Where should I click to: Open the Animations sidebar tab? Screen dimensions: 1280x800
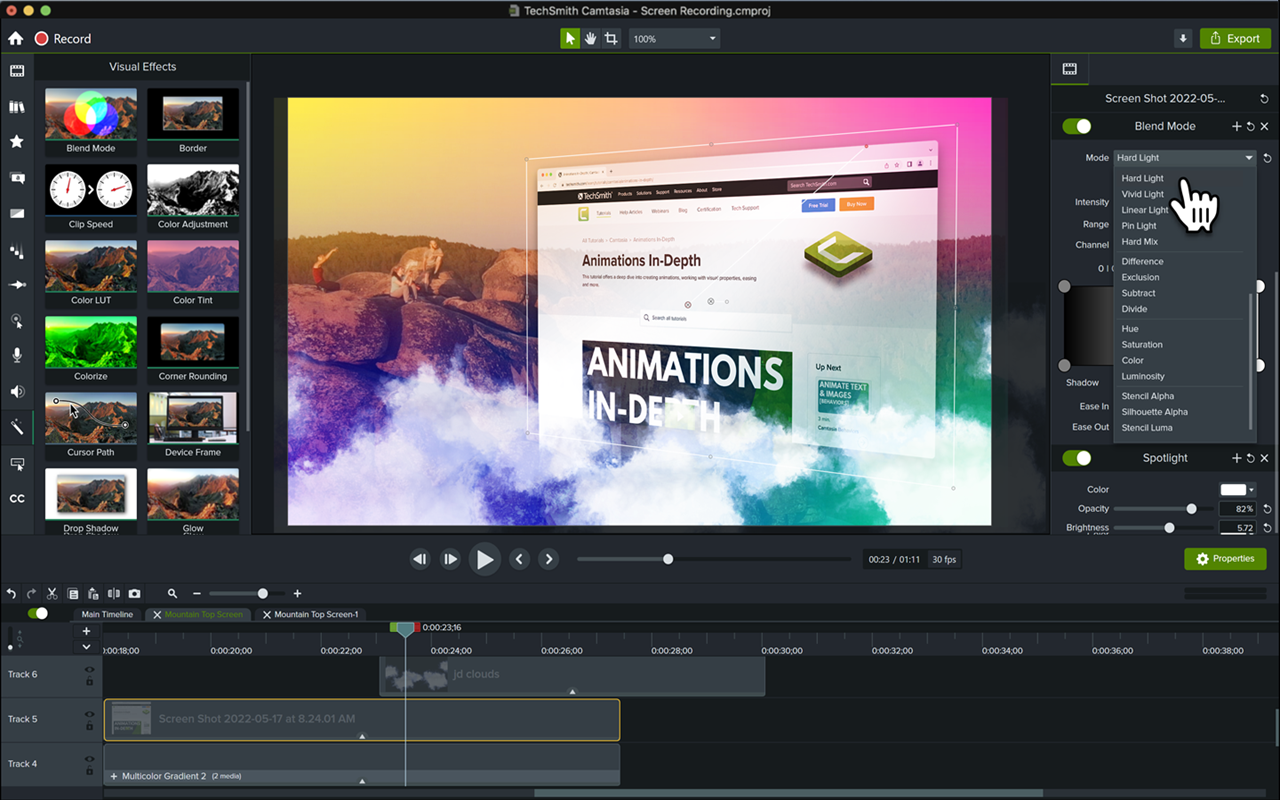pos(17,285)
